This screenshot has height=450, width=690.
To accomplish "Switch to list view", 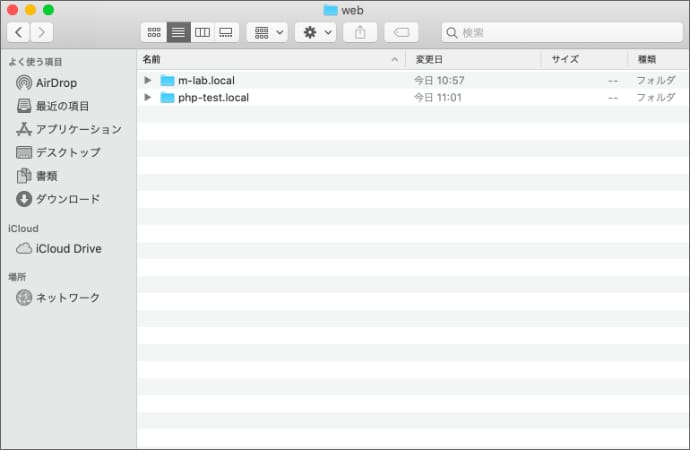I will click(178, 33).
